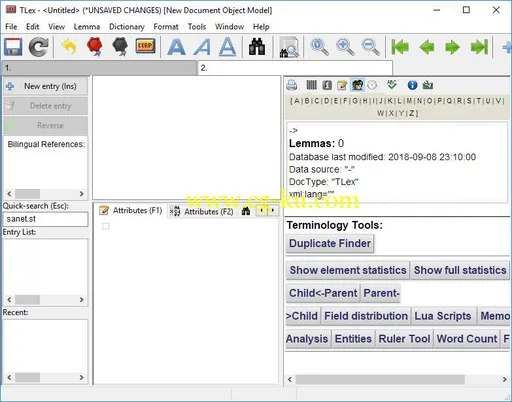Go to next entry green right arrow

click(452, 47)
